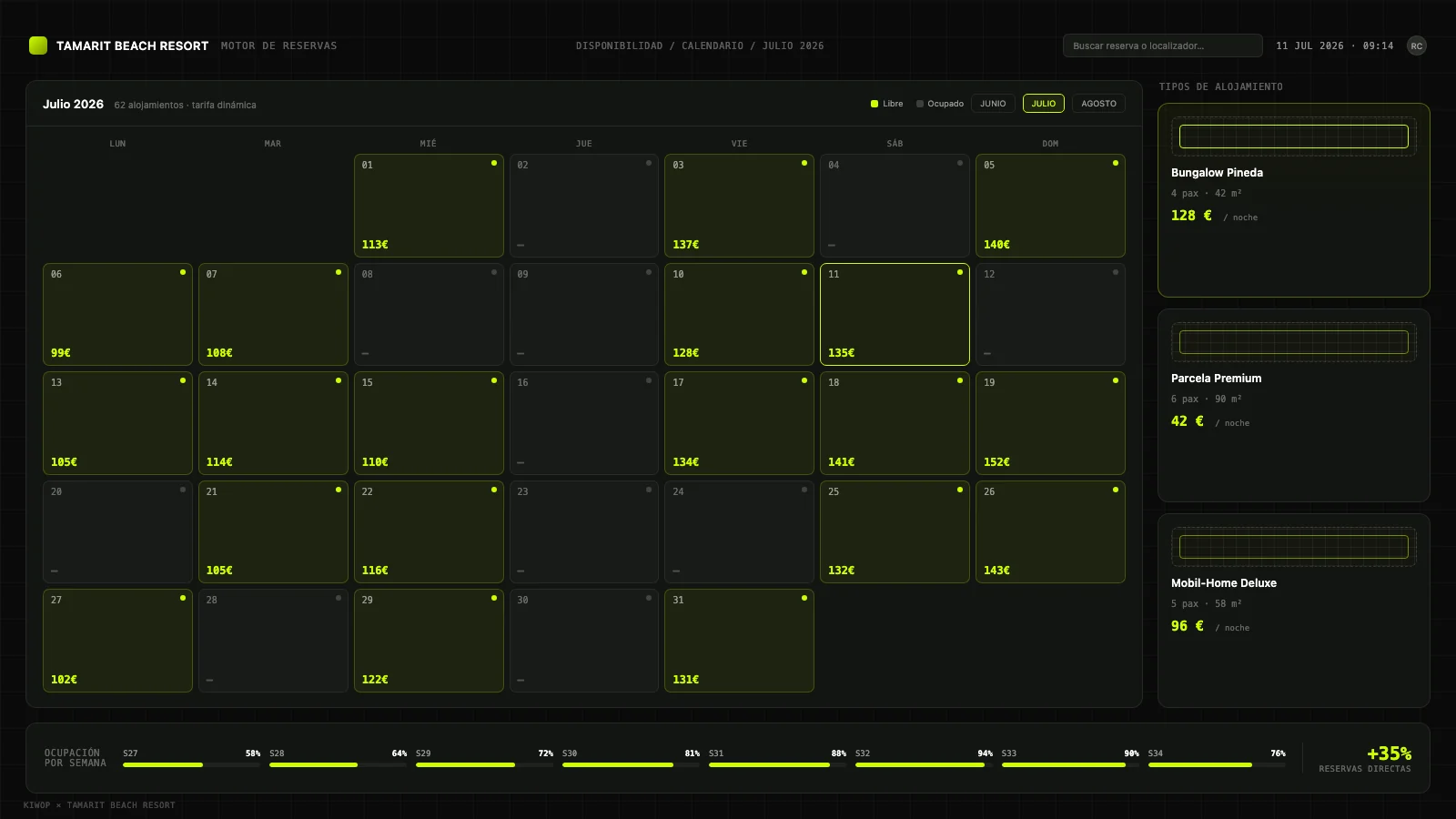Open the Parcela Premium accommodation card
Viewport: 1456px width, 819px height.
point(1294,405)
